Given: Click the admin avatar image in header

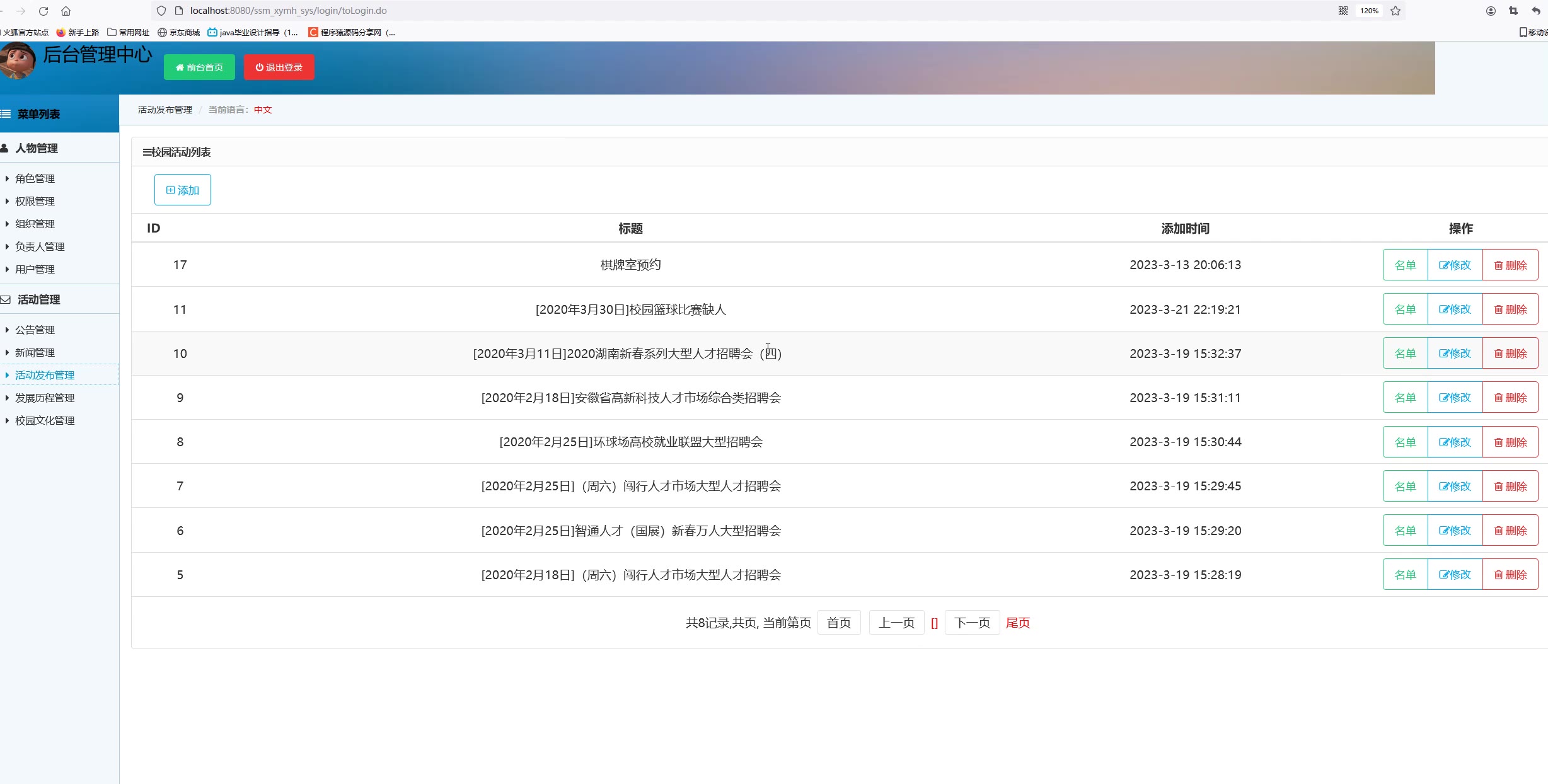Looking at the screenshot, I should [18, 61].
